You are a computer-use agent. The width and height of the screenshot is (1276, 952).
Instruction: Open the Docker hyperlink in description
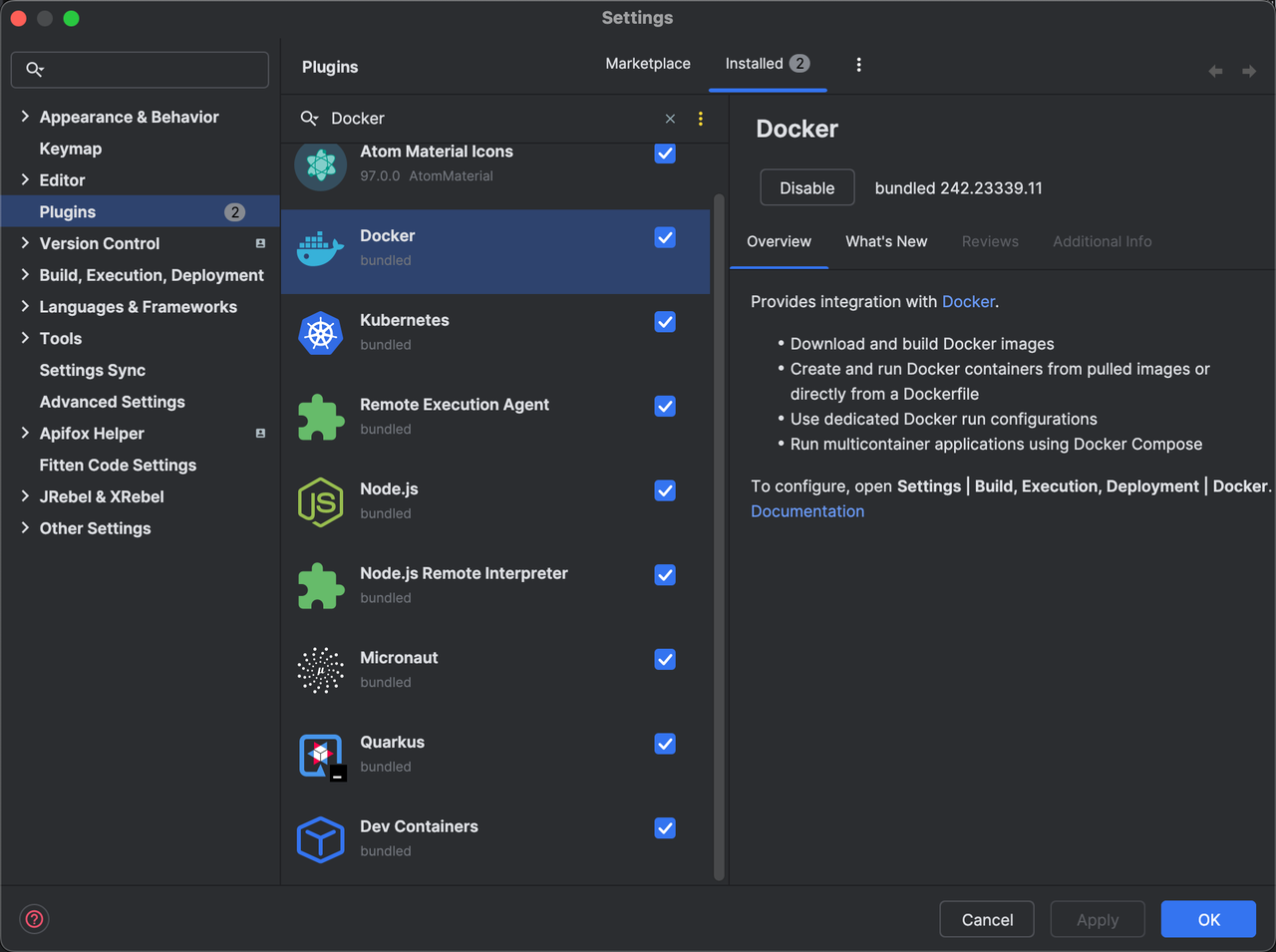tap(968, 302)
